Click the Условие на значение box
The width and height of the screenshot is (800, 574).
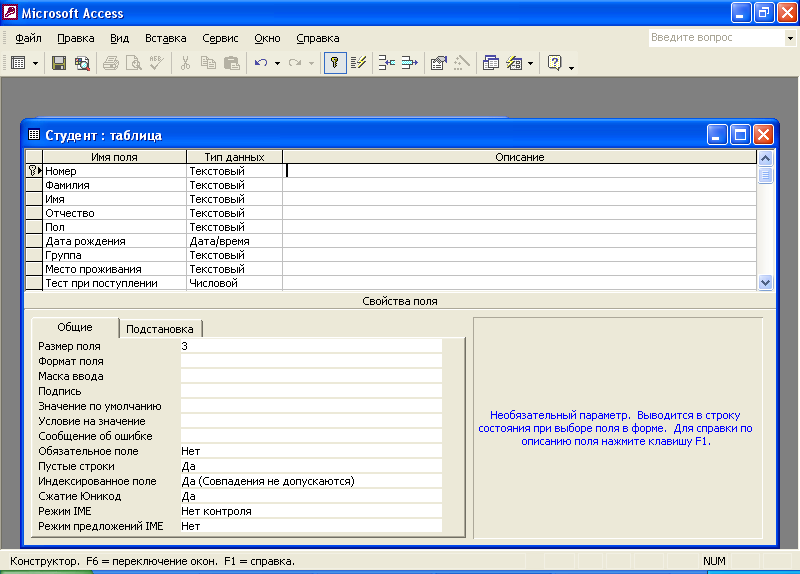pos(311,421)
